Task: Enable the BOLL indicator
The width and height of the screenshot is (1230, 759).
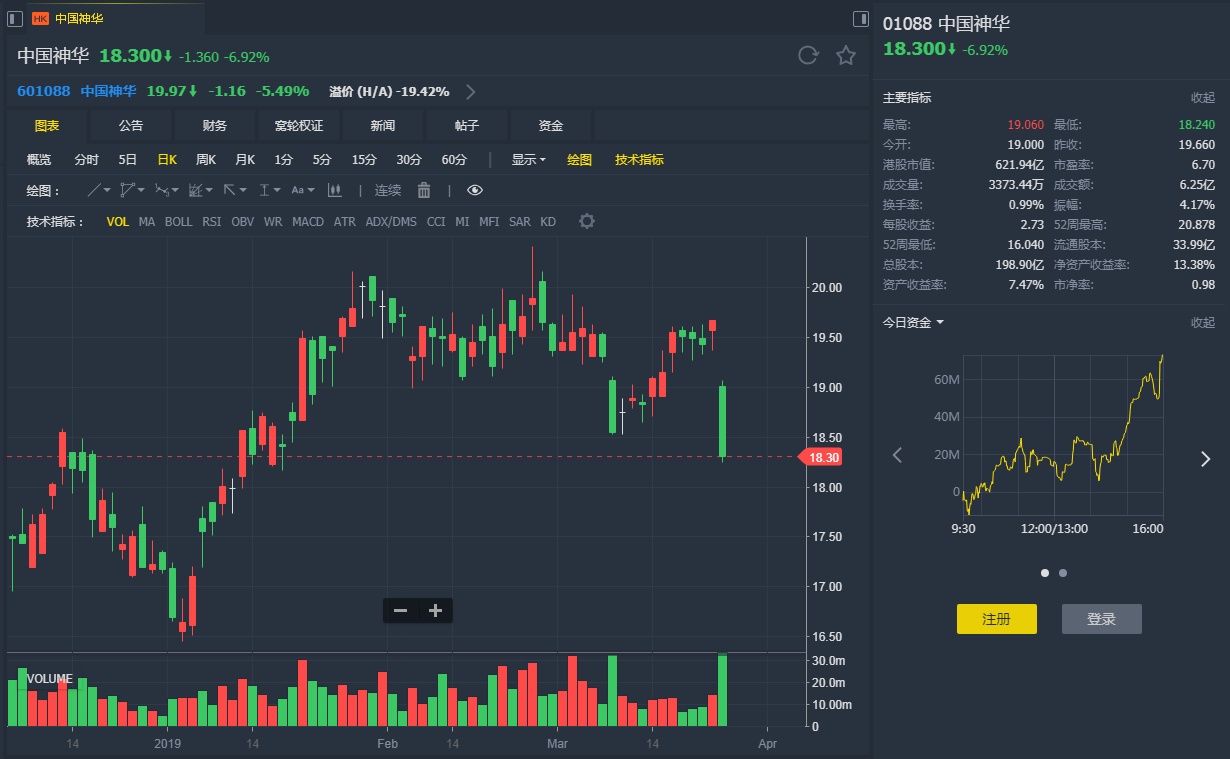Action: 179,221
